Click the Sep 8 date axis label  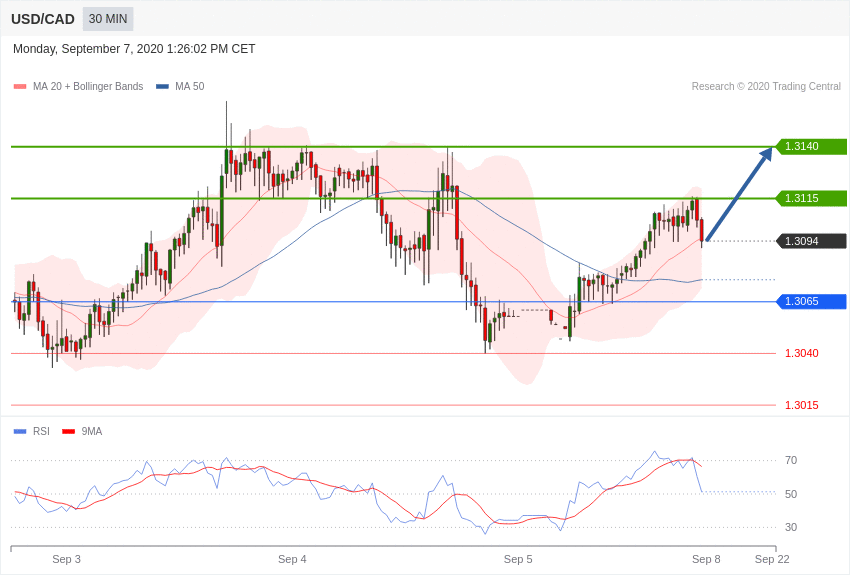(x=706, y=559)
